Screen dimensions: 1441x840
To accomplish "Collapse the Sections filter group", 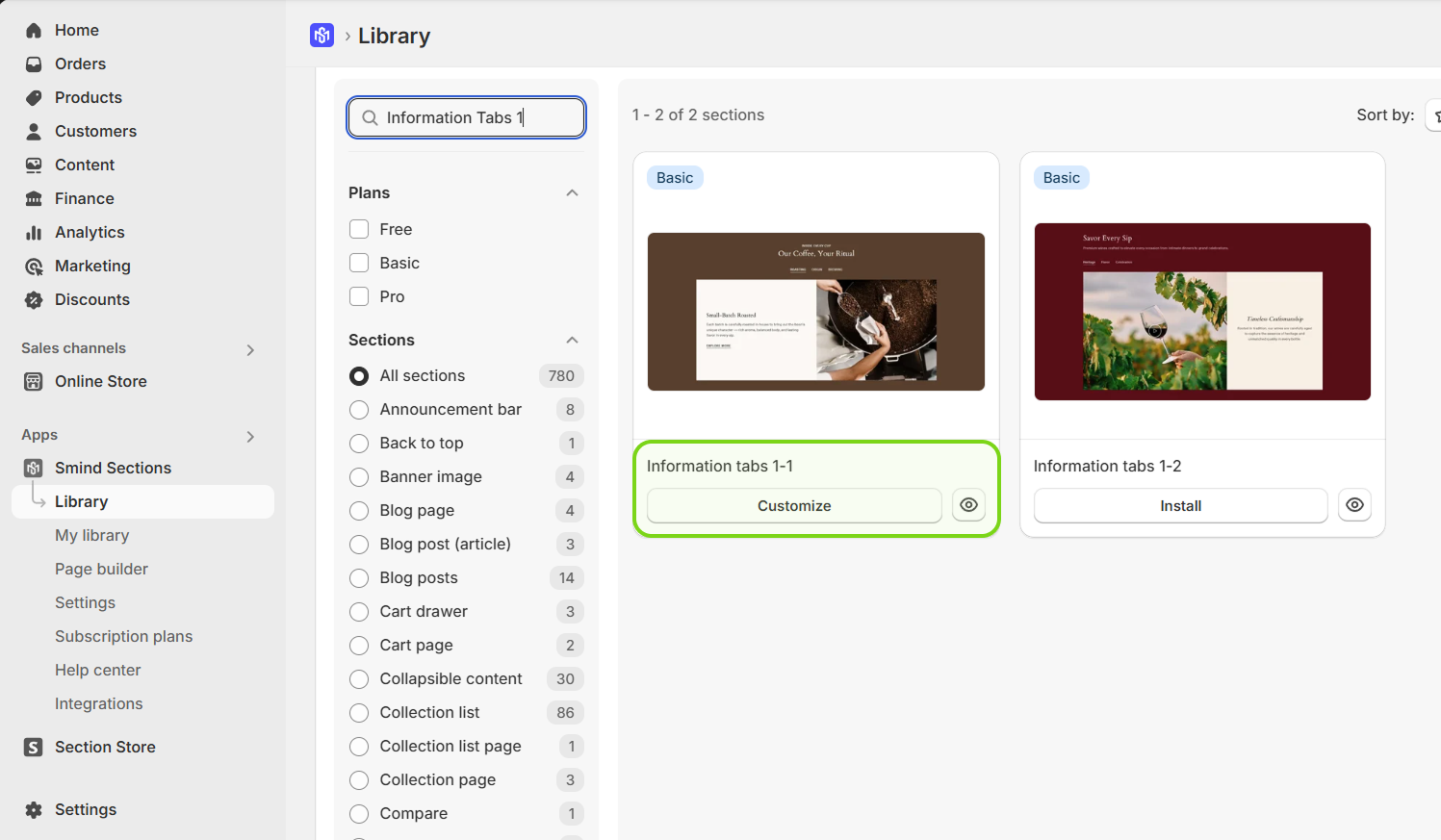I will 572,341.
